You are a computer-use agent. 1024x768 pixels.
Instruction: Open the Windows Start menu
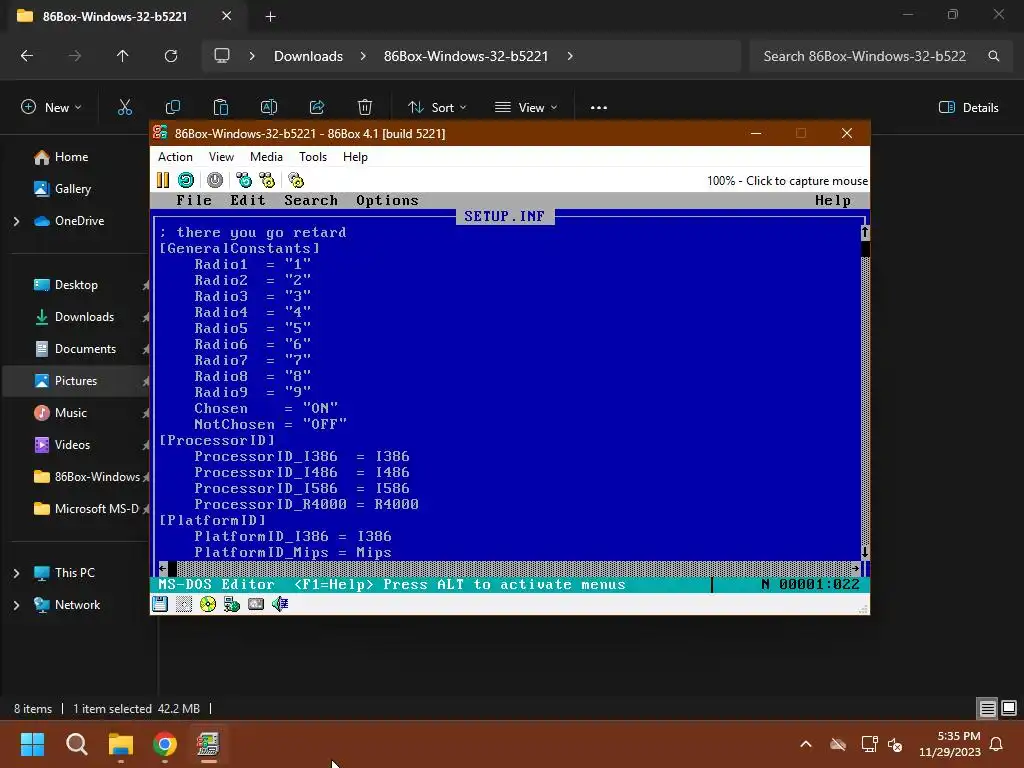32,744
